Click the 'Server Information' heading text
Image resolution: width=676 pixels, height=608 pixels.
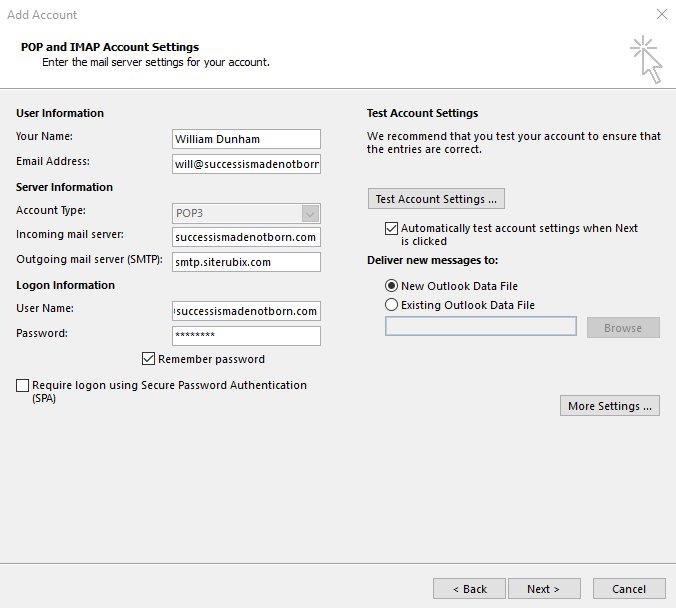click(64, 187)
